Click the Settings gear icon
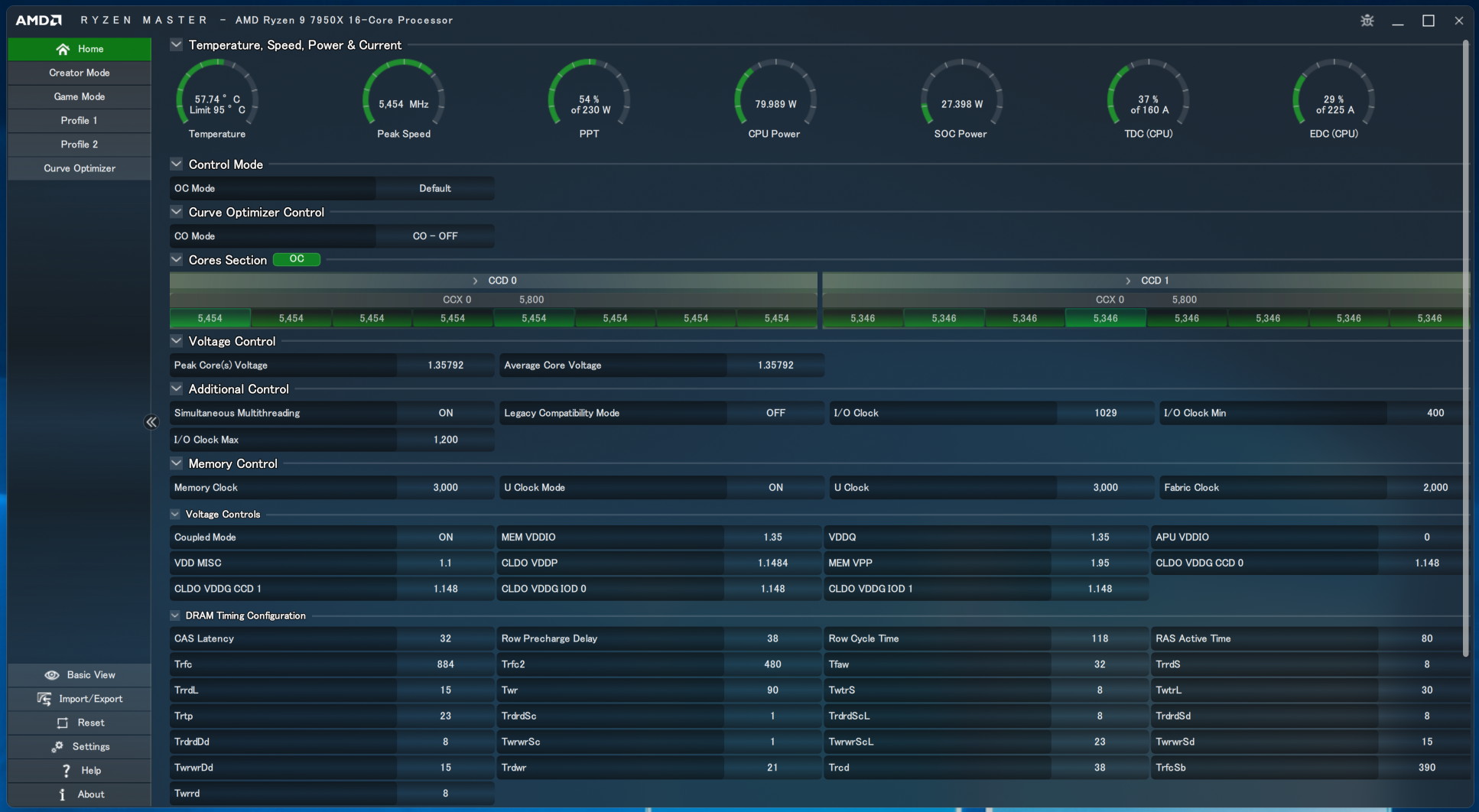 (x=57, y=746)
